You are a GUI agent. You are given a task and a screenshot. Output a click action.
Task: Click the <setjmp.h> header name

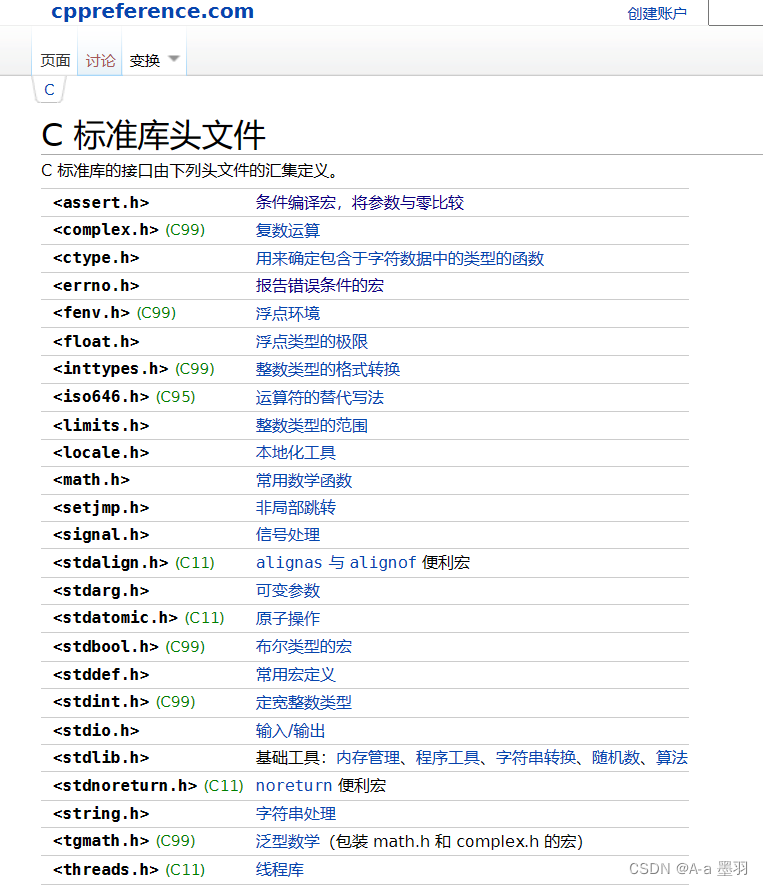101,507
